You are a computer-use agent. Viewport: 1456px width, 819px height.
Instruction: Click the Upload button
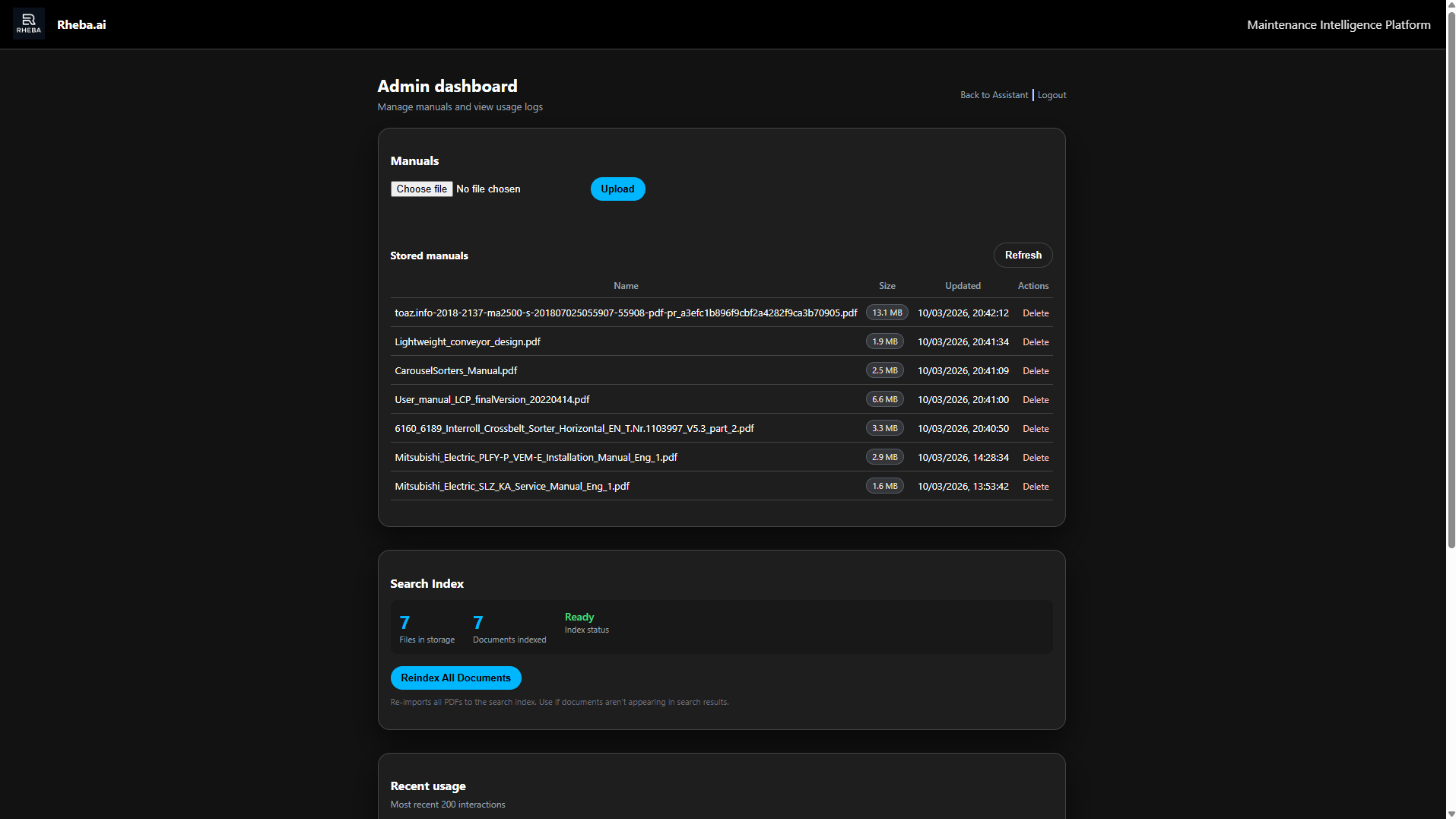(617, 189)
